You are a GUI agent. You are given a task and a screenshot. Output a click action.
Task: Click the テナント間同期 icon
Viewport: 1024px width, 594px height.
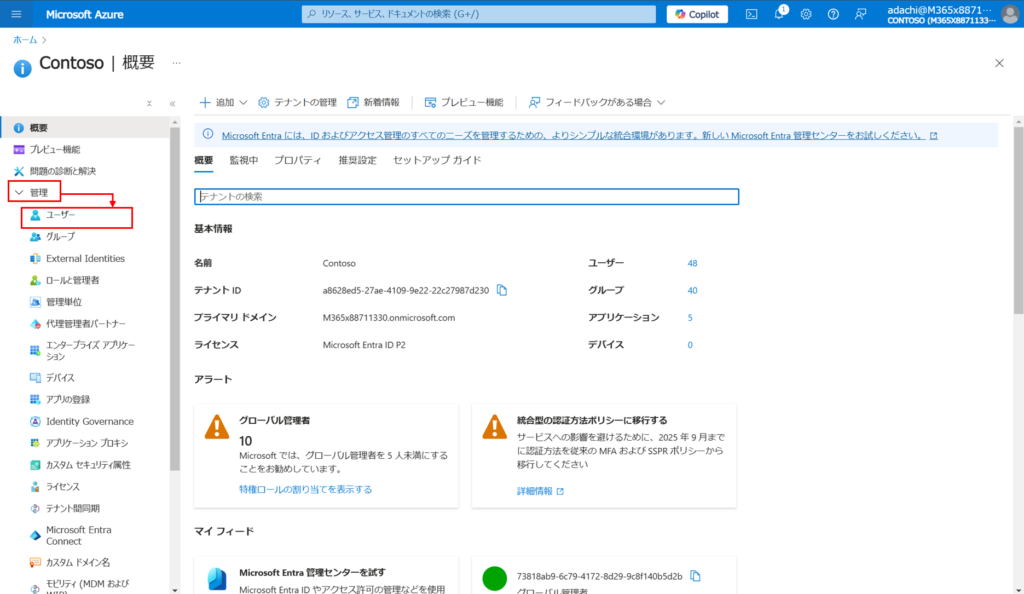[35, 508]
